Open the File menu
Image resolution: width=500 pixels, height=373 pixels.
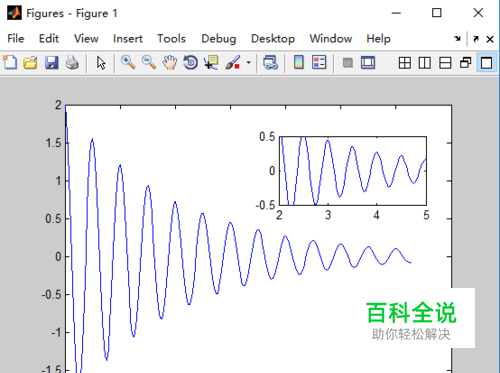tap(16, 39)
